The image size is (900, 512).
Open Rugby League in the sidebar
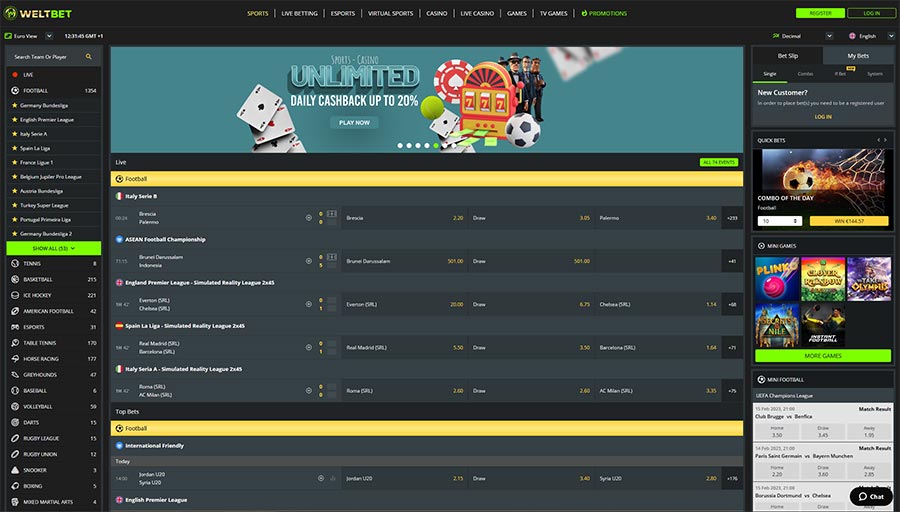[53, 439]
